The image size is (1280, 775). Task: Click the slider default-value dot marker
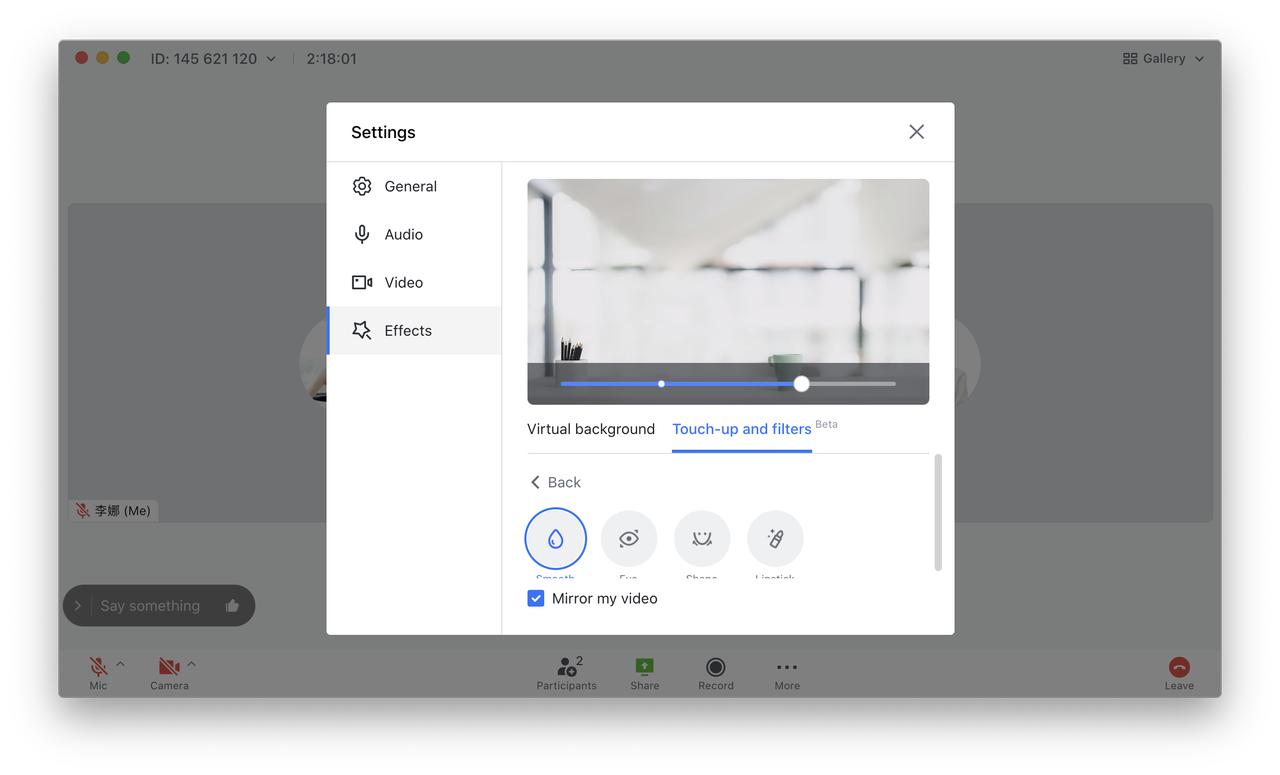tap(661, 384)
